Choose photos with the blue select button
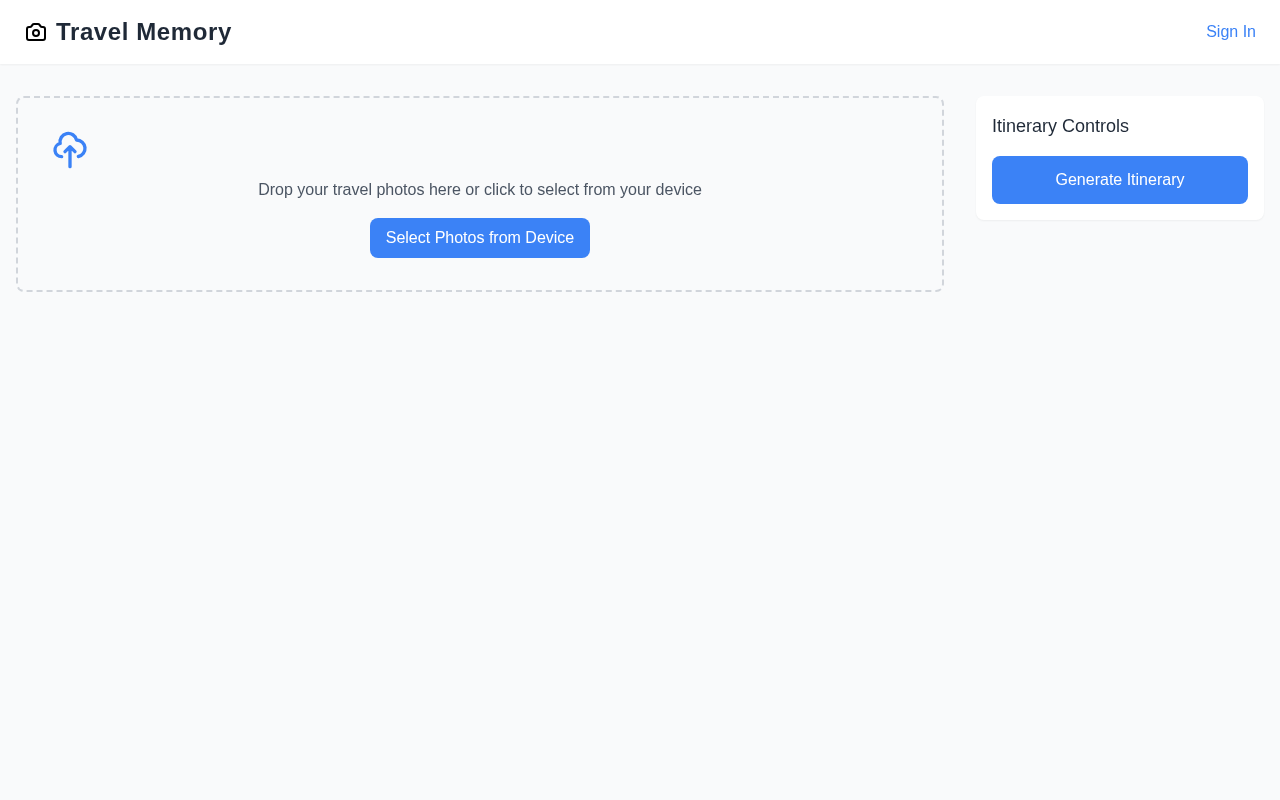The height and width of the screenshot is (800, 1280). (479, 238)
